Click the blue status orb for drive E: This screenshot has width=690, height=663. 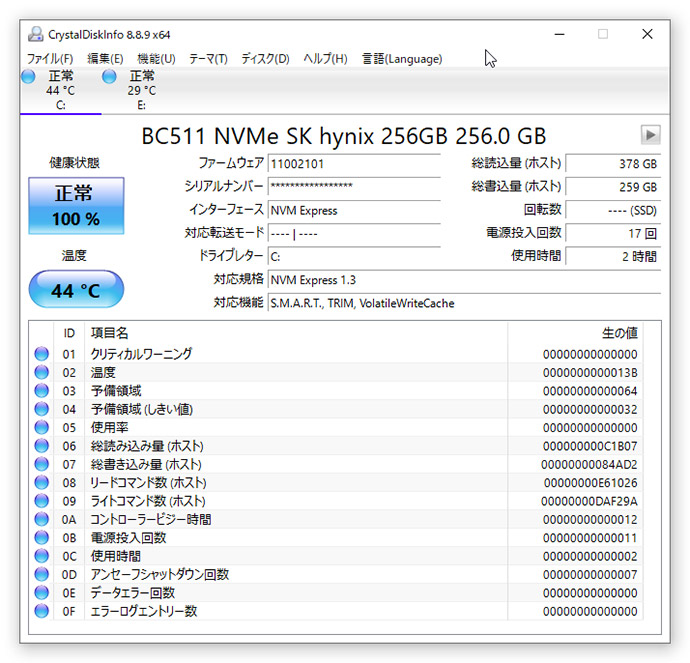click(x=109, y=77)
